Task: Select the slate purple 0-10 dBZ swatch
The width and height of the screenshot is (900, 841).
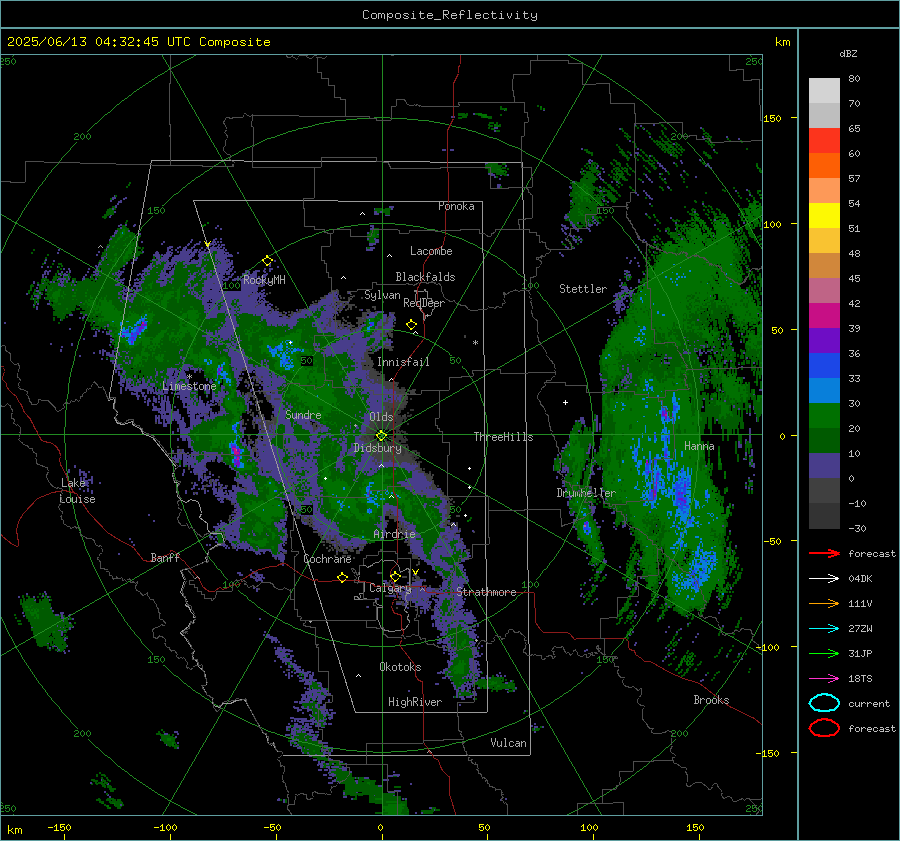Action: 824,465
